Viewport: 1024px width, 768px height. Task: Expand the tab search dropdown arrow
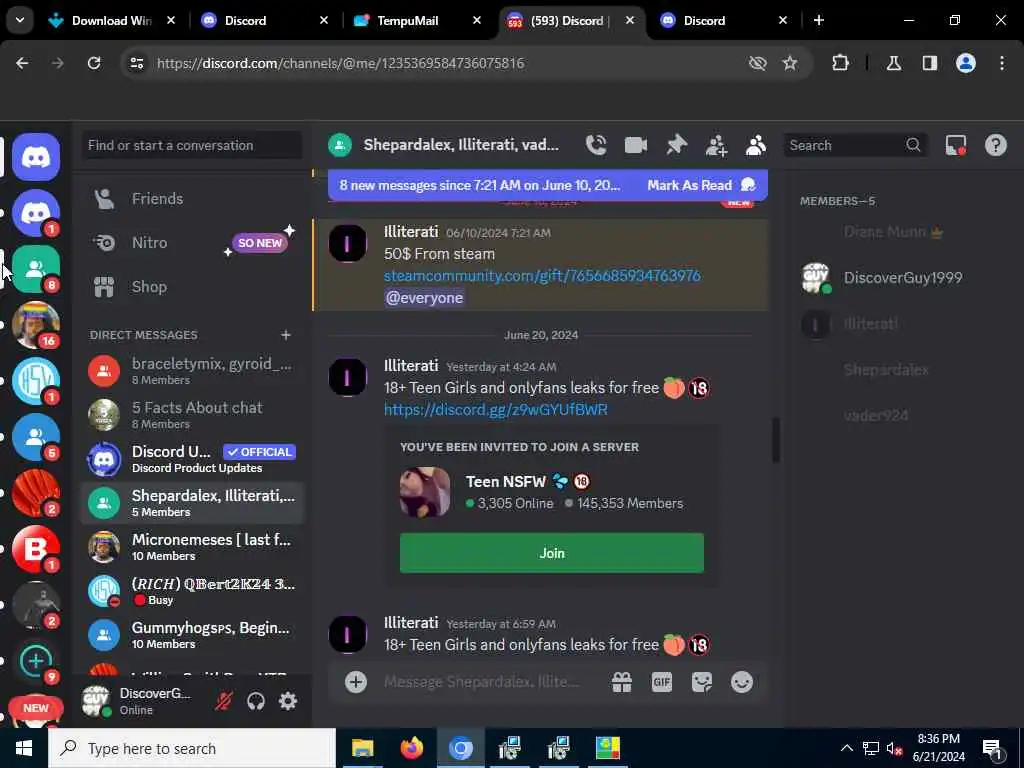click(20, 20)
